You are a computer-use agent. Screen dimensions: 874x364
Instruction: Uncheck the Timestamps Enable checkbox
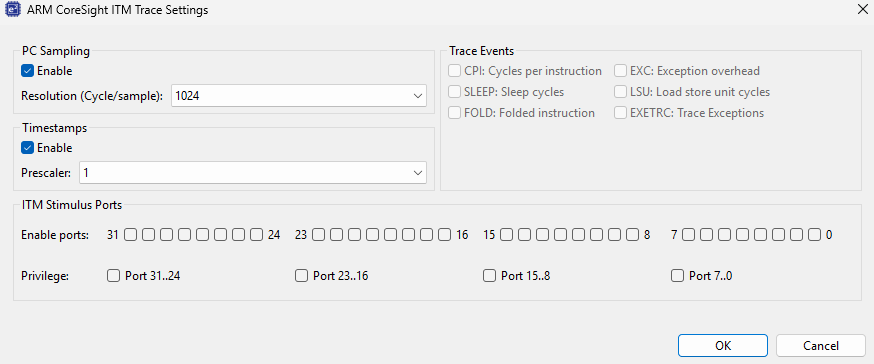click(x=27, y=148)
